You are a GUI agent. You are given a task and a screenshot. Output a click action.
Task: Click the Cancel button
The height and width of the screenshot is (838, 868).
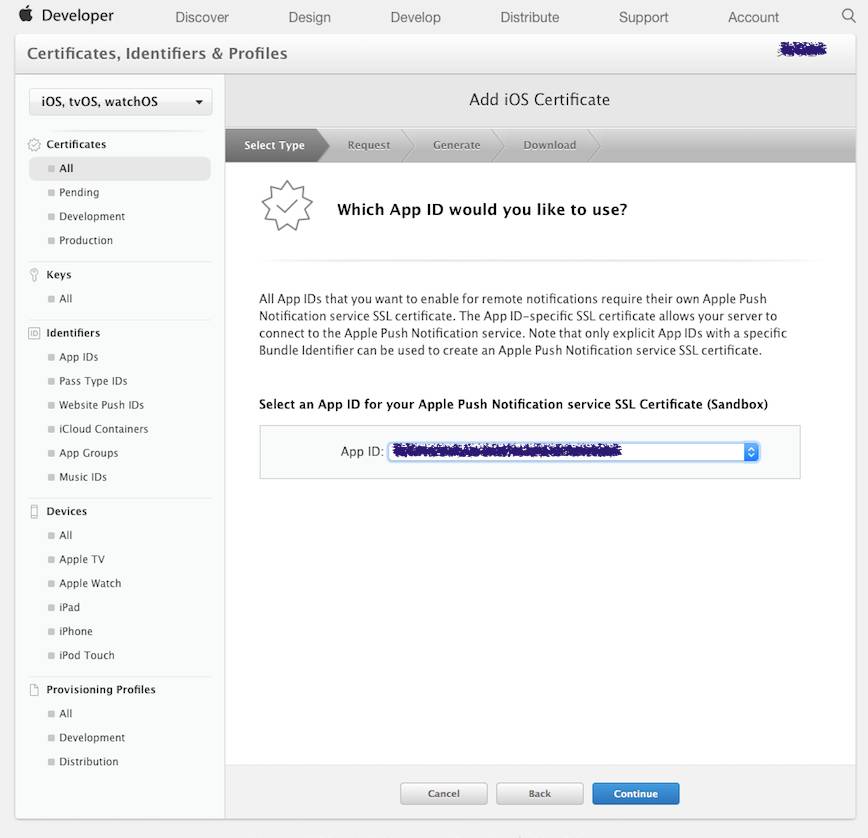click(x=444, y=794)
